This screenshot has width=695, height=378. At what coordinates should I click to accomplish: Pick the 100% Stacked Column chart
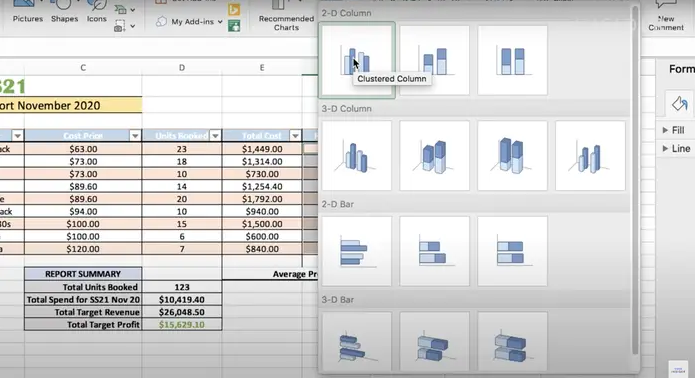(512, 60)
